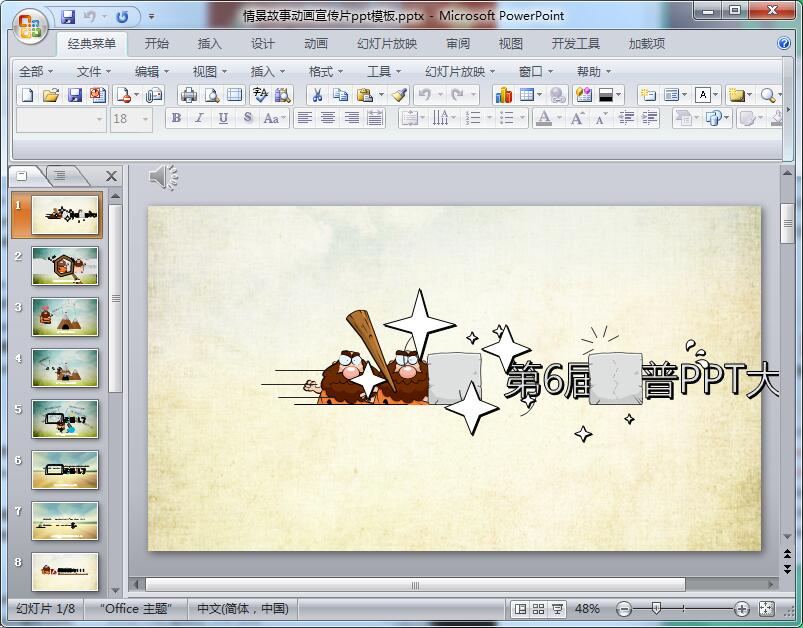Click the zoom slider handle
803x628 pixels.
tap(656, 609)
